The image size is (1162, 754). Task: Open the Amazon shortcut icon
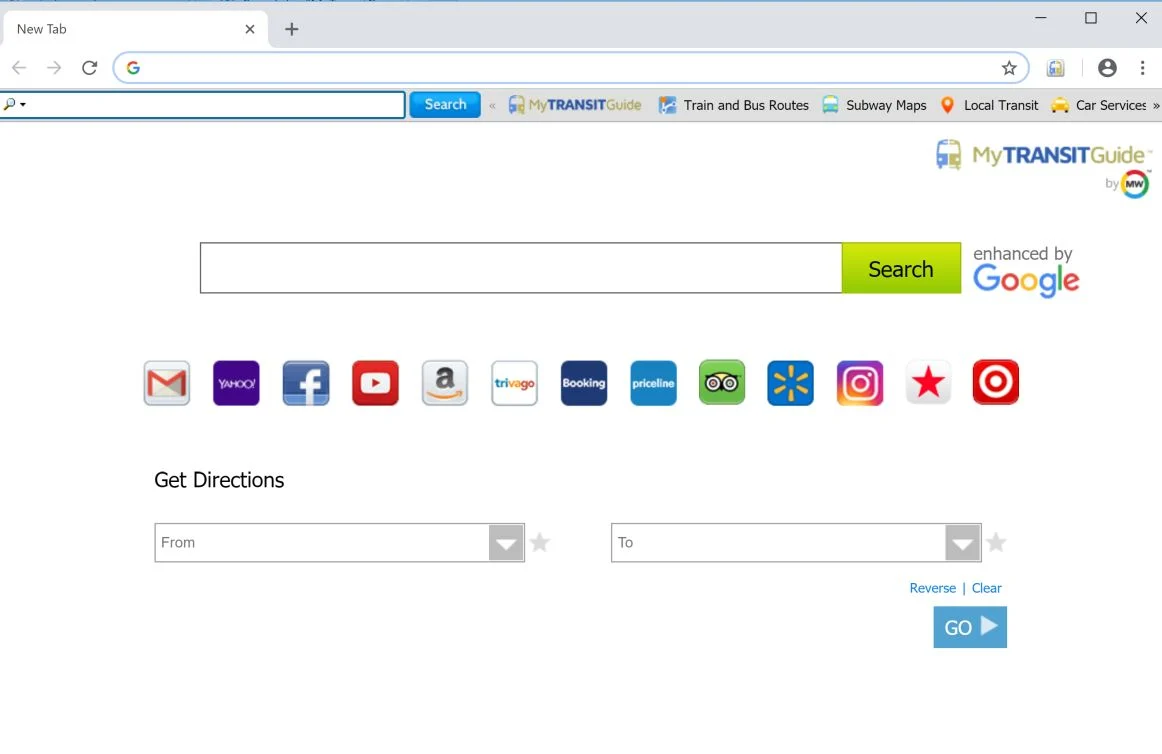[x=445, y=383]
